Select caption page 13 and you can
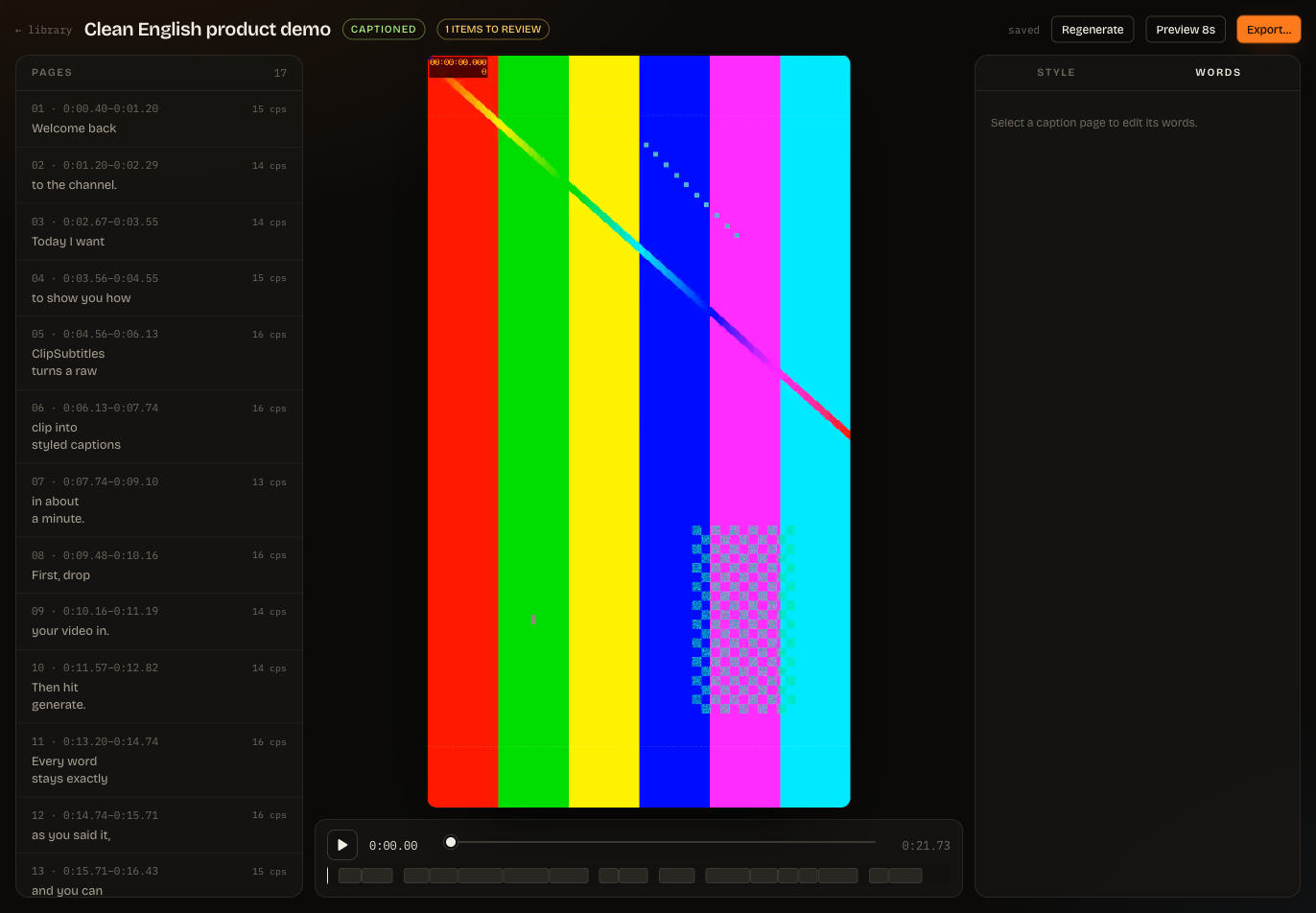Screen dimensions: 1316x913 pyautogui.click(x=159, y=876)
